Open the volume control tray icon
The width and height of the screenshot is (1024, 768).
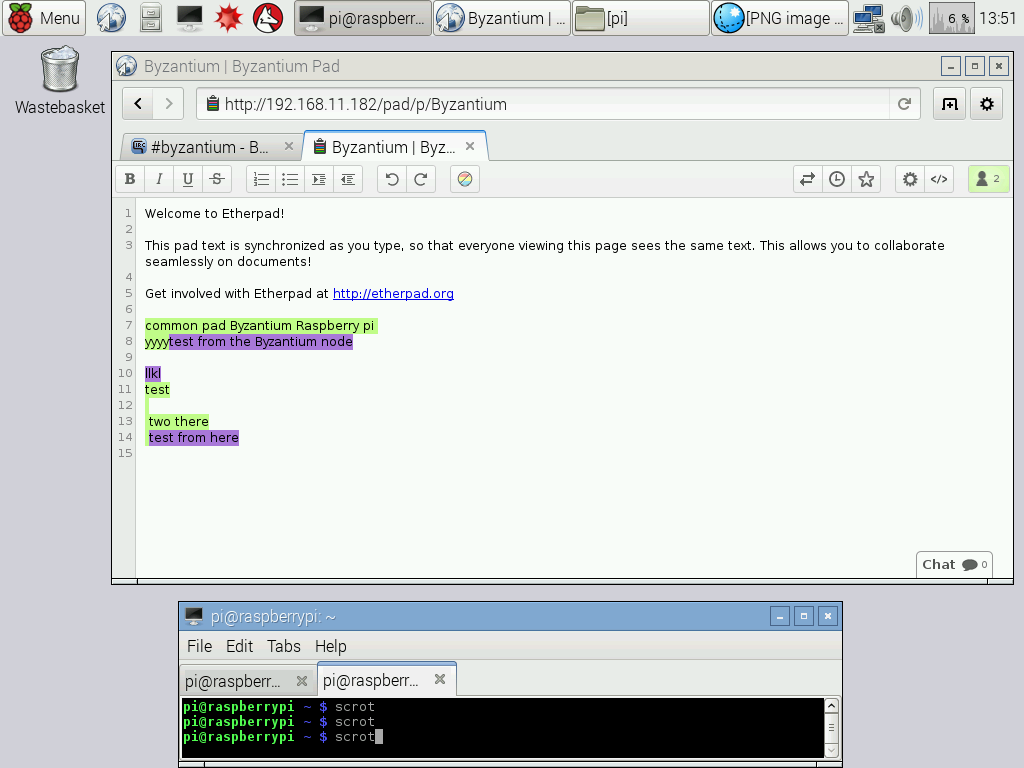pyautogui.click(x=906, y=18)
